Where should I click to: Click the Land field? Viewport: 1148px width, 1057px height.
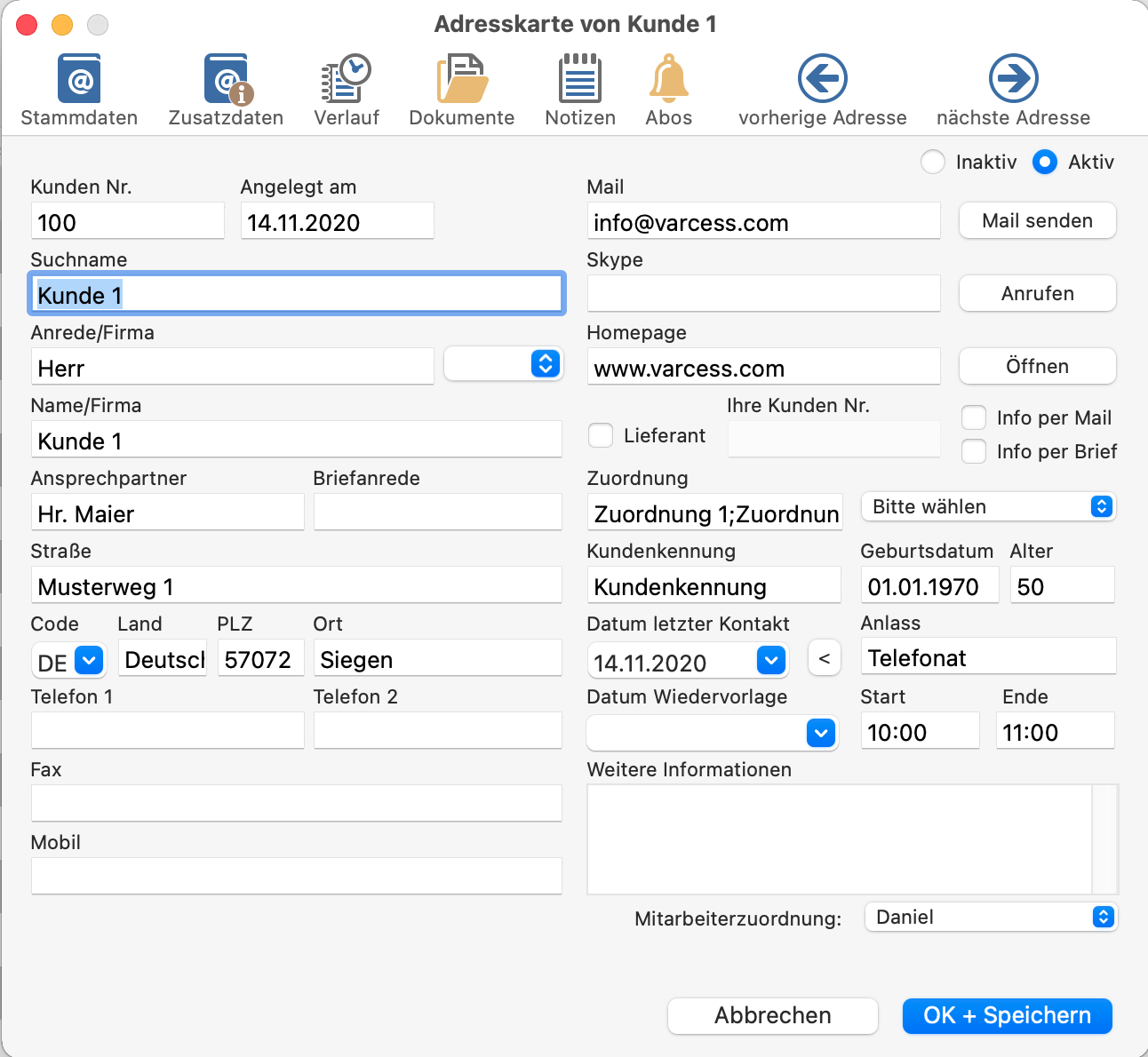click(163, 657)
